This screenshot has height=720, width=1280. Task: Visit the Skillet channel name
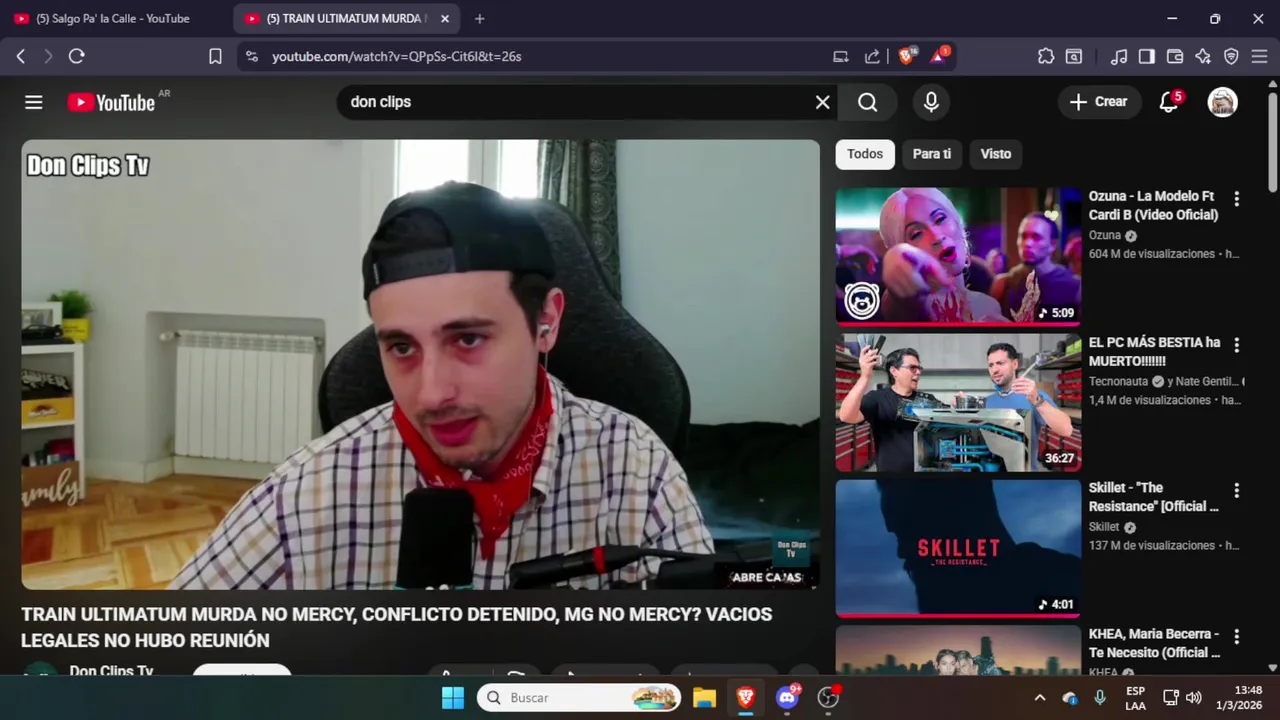(x=1104, y=527)
